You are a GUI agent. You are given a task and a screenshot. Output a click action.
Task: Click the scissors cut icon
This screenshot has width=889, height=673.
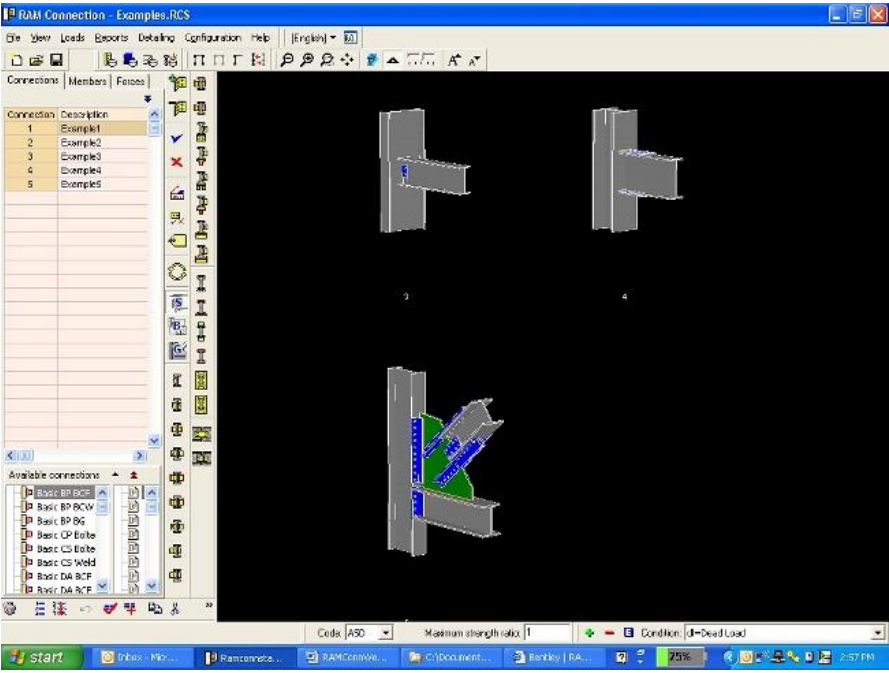[175, 609]
